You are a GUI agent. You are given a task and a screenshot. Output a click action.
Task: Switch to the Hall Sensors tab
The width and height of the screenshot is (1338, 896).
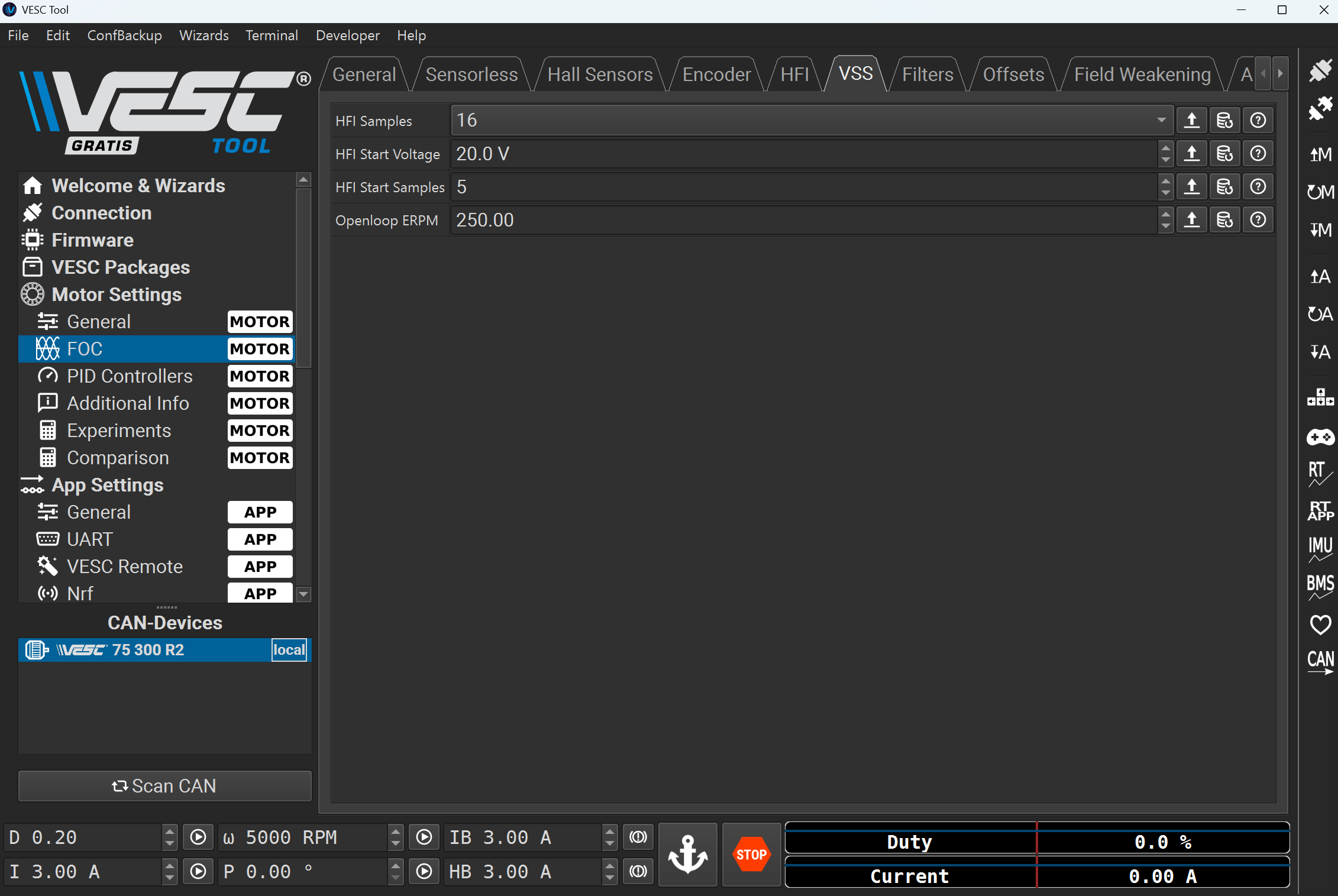pos(600,75)
